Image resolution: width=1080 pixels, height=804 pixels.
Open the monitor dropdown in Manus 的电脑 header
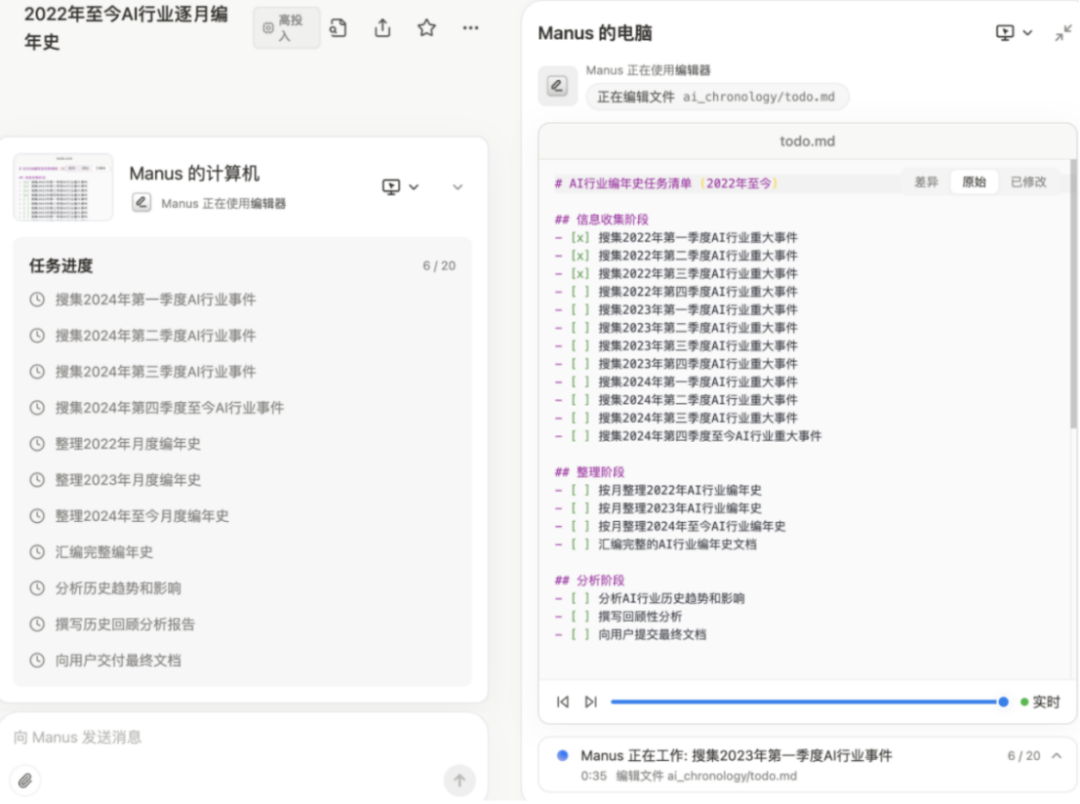(x=1014, y=33)
